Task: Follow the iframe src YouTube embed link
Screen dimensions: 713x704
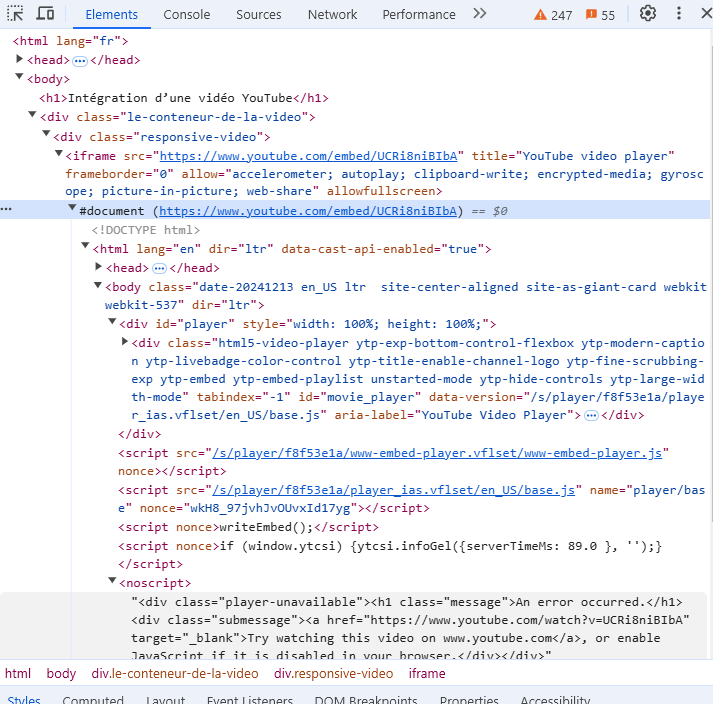Action: [x=308, y=156]
